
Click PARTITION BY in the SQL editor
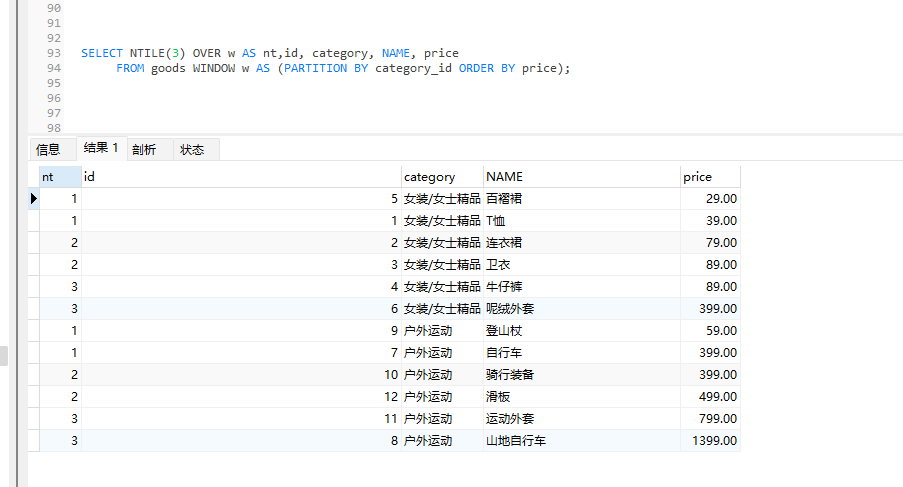[x=326, y=68]
